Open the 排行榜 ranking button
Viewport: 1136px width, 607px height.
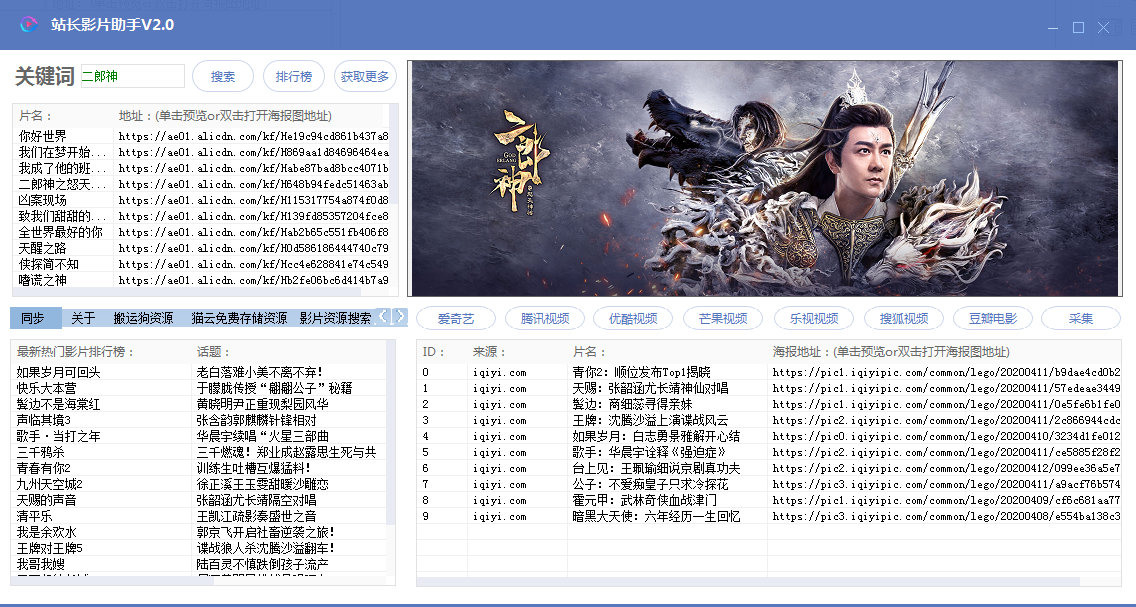293,76
